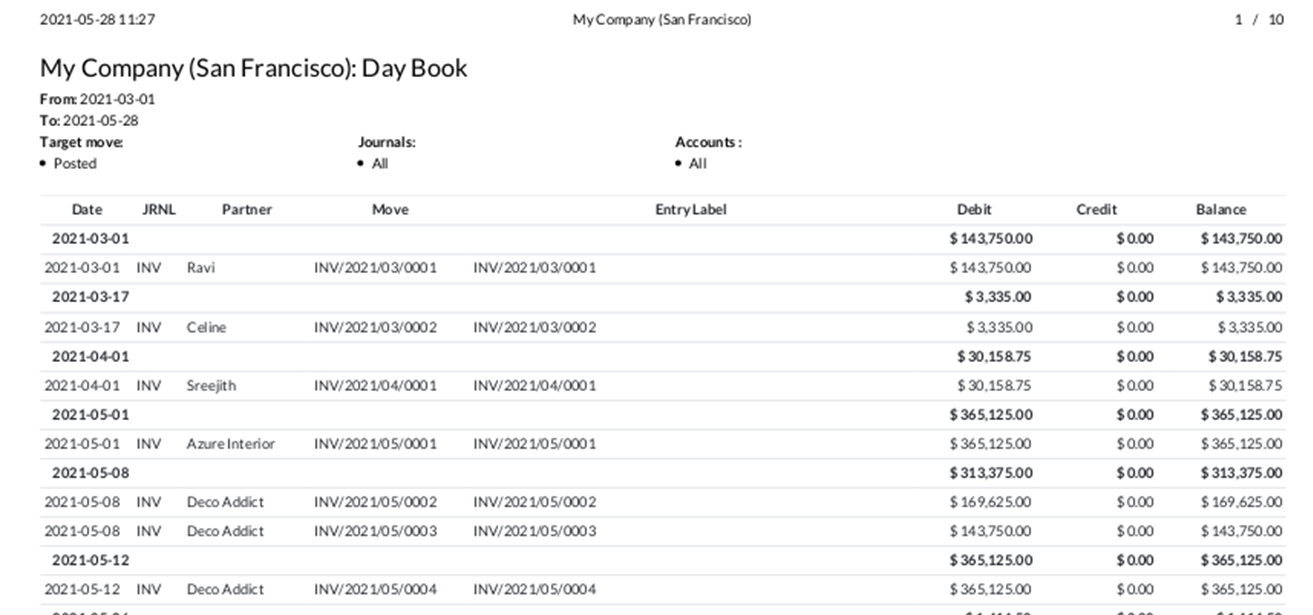Click the All value under Journals
This screenshot has width=1313, height=615.
[380, 163]
